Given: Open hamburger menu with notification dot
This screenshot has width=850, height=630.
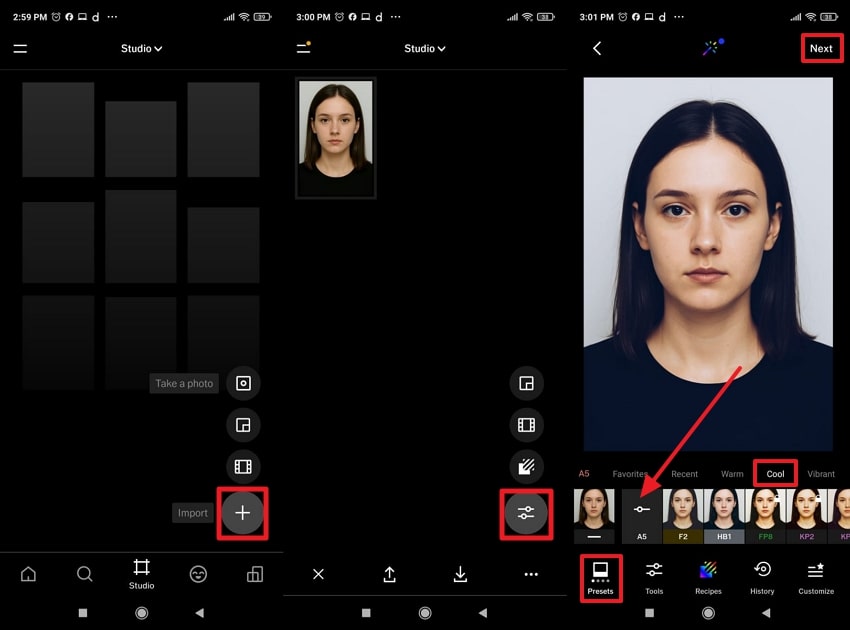Looking at the screenshot, I should [x=304, y=48].
